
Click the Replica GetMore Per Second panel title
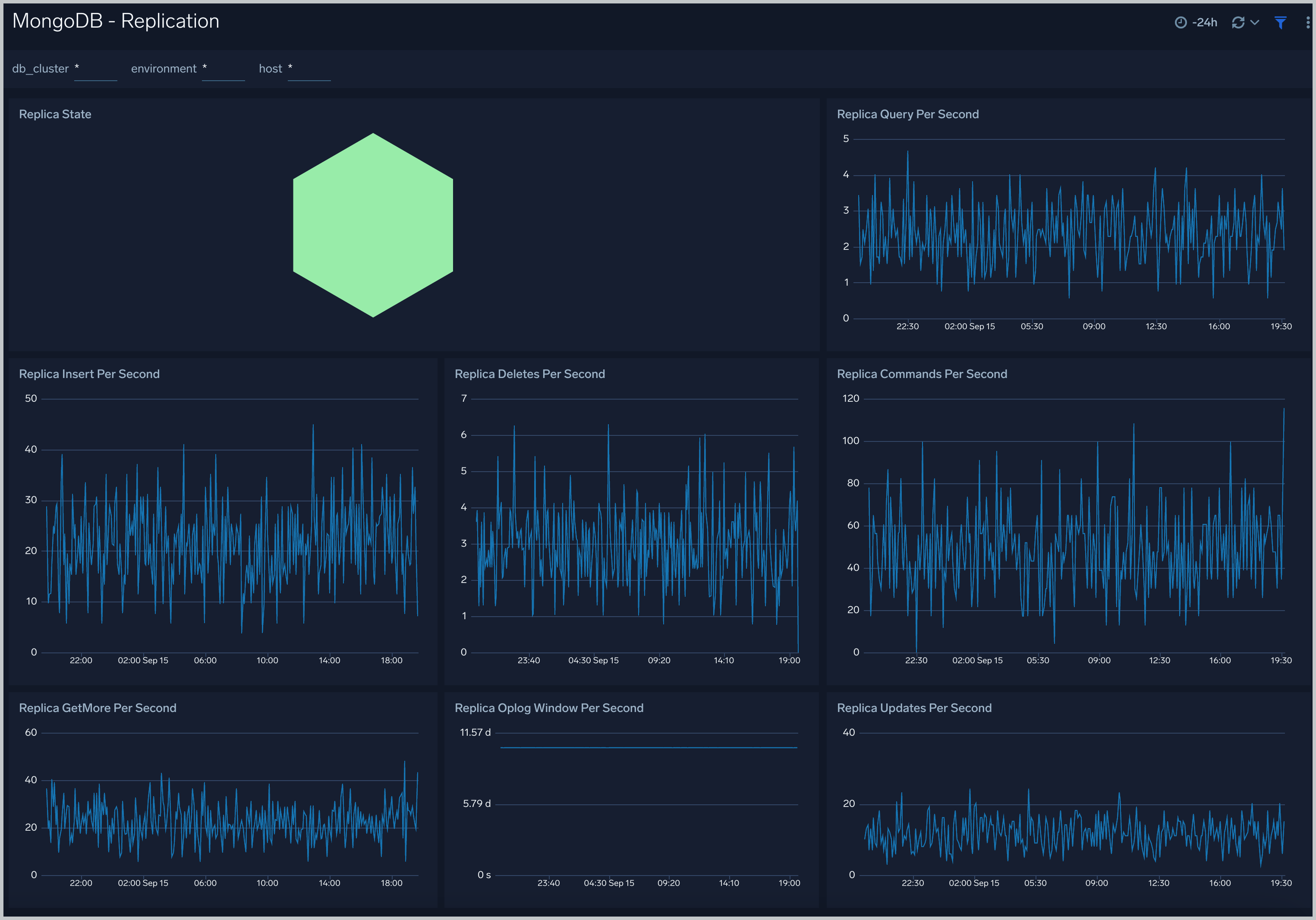[98, 708]
